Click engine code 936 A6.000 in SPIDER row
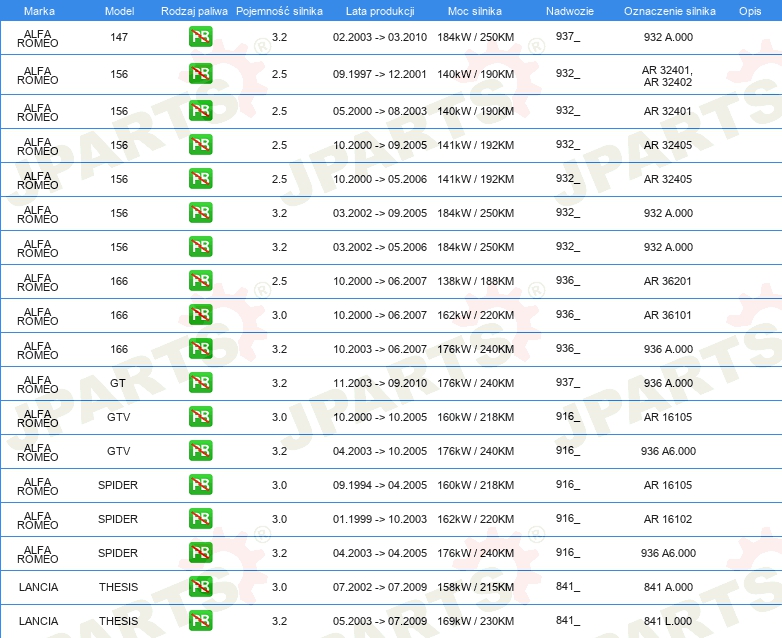 click(x=668, y=553)
